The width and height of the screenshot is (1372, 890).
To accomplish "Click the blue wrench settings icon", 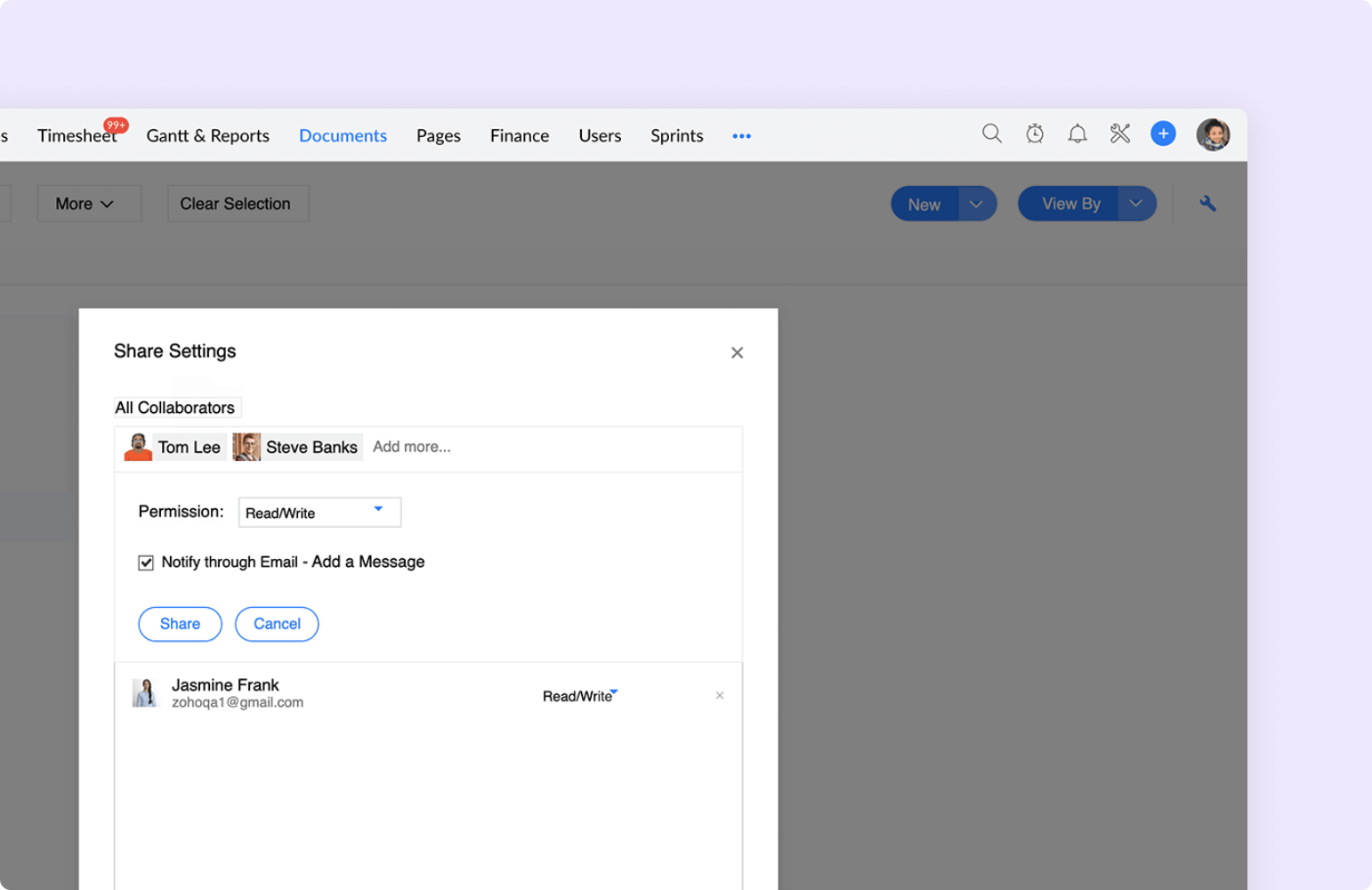I will (x=1207, y=204).
